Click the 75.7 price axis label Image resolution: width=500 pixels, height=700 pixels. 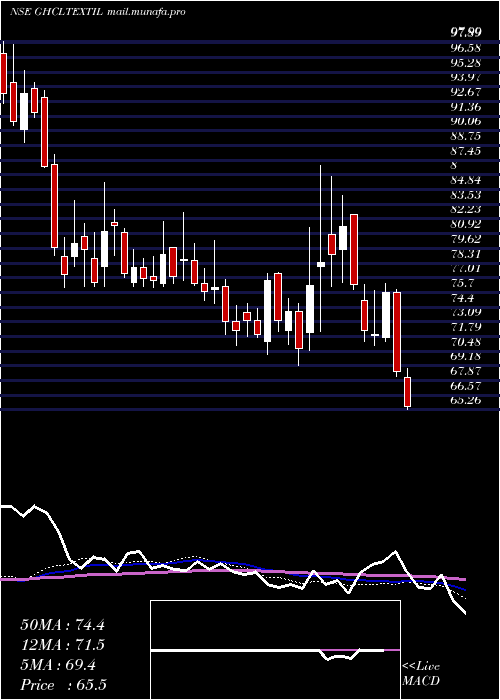pyautogui.click(x=462, y=283)
